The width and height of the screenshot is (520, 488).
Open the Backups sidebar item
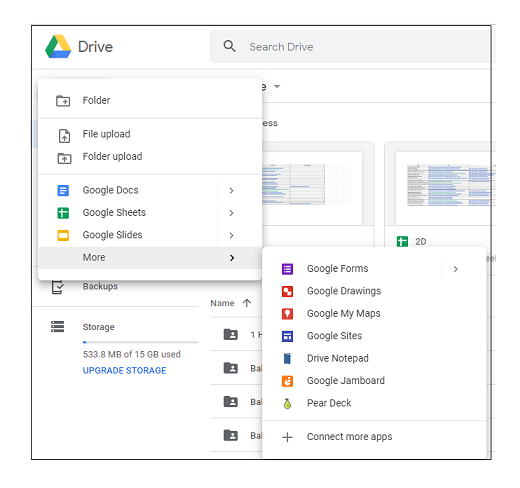point(100,286)
